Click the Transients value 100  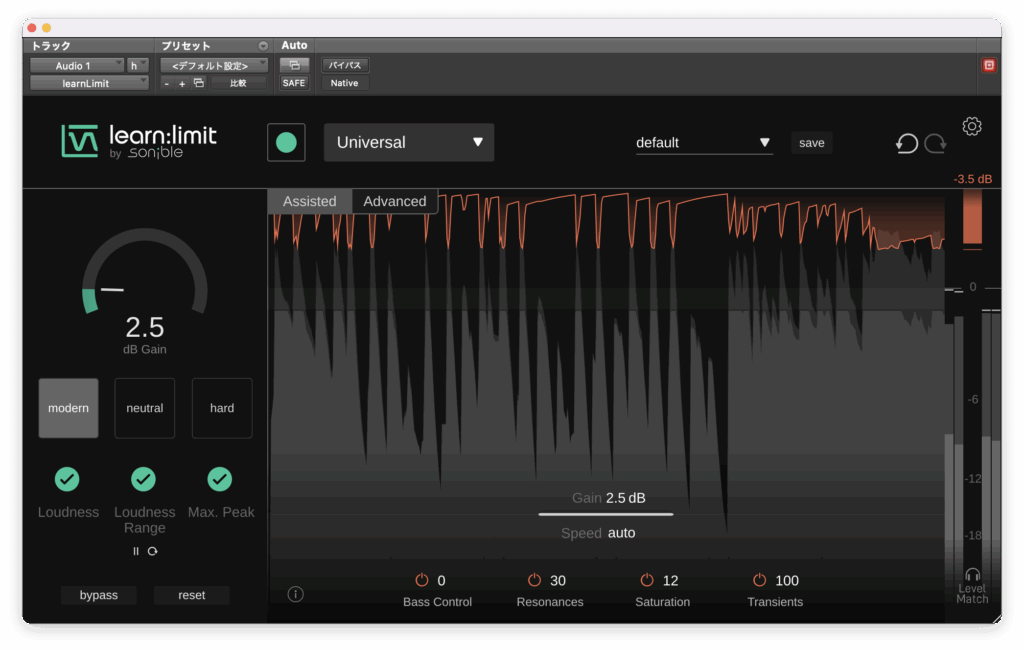tap(787, 580)
